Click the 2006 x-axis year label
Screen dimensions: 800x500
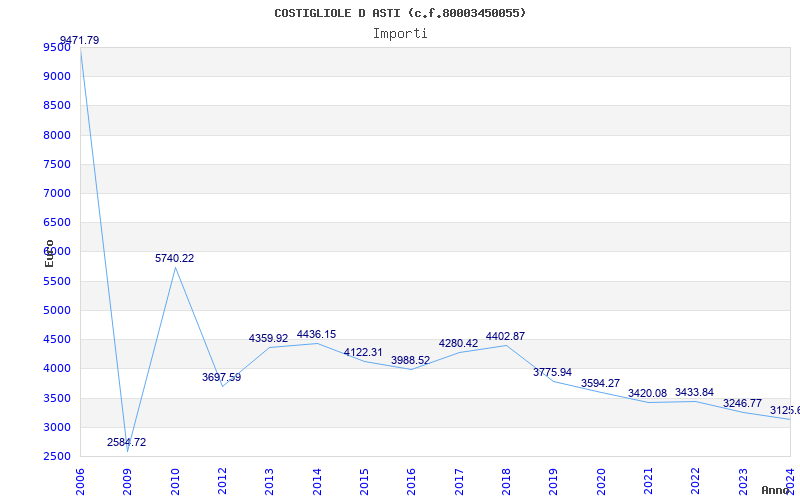(80, 482)
